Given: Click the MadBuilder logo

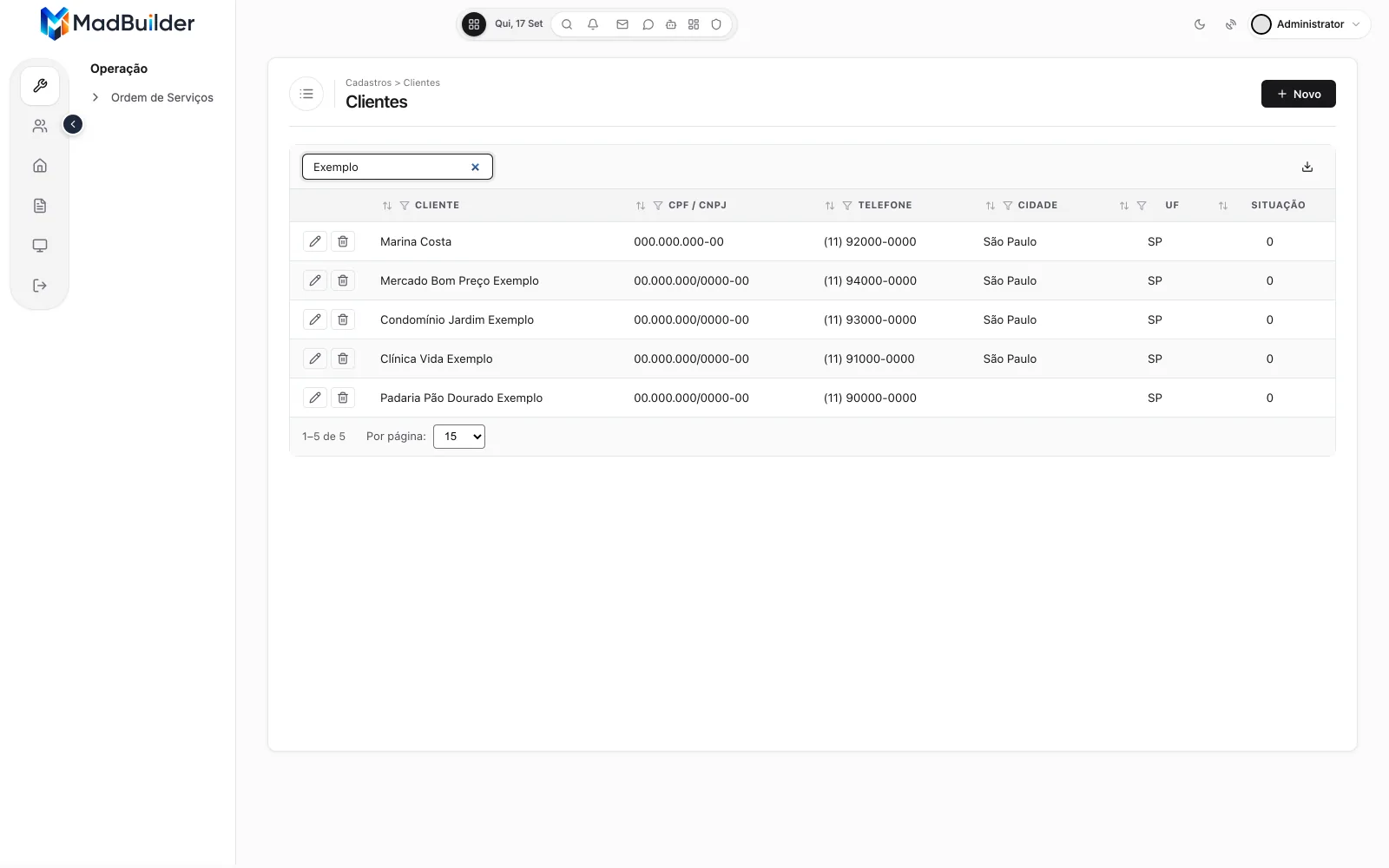Looking at the screenshot, I should (x=117, y=23).
